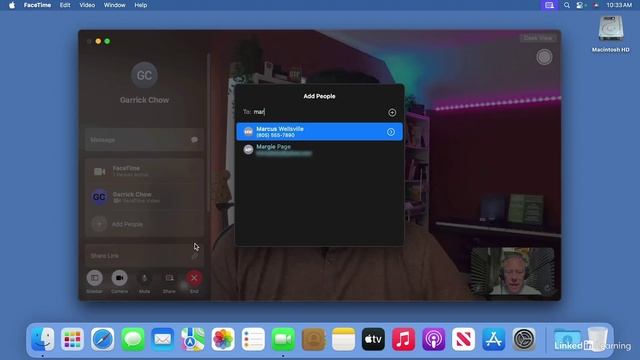
Task: Select Margie Page contact suggestion
Action: (319, 150)
